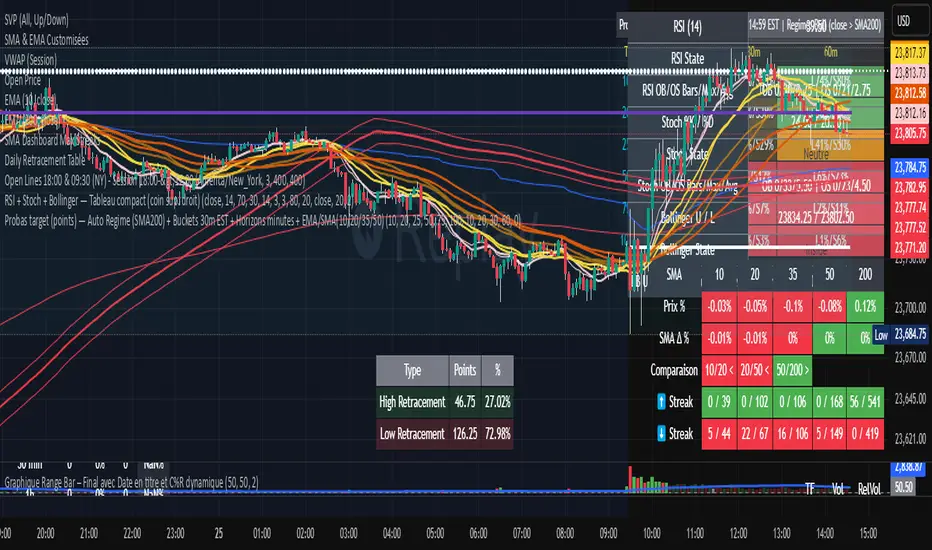932x550 pixels.
Task: Click the RelVol column label
Action: pos(869,489)
